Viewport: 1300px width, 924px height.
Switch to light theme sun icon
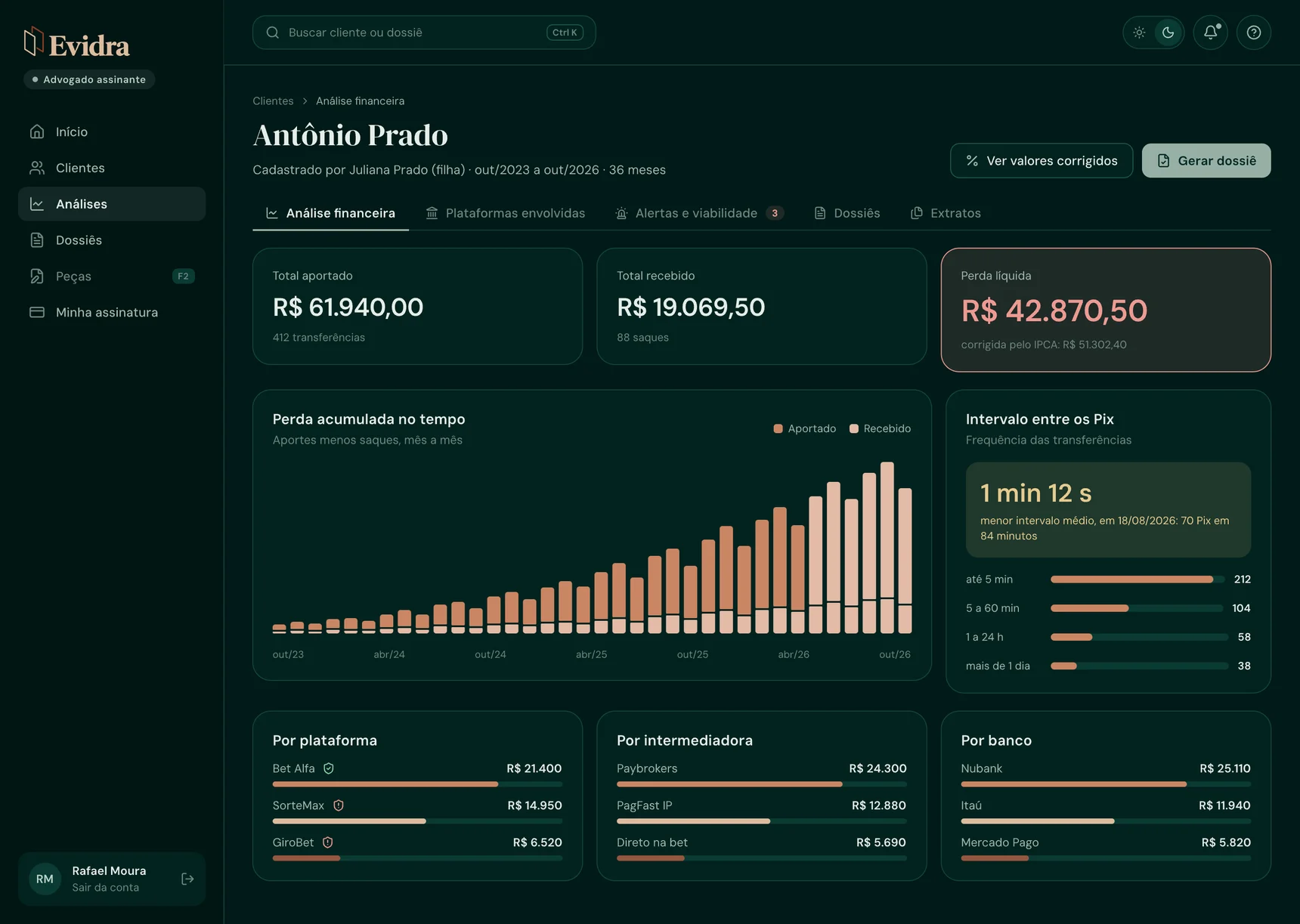1139,32
